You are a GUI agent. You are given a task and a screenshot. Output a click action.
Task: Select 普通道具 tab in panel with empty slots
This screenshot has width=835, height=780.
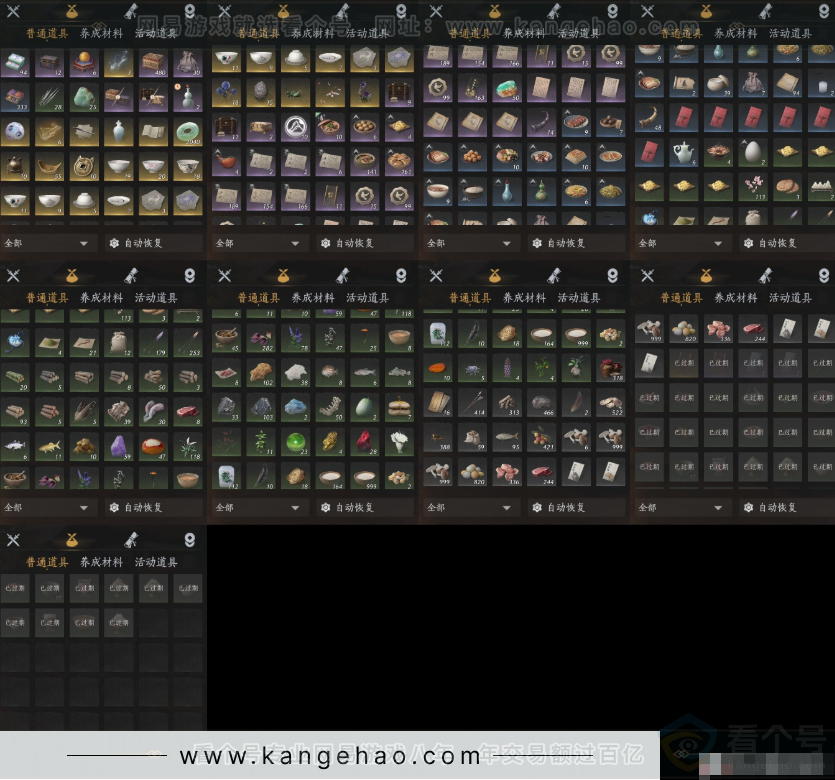point(47,562)
